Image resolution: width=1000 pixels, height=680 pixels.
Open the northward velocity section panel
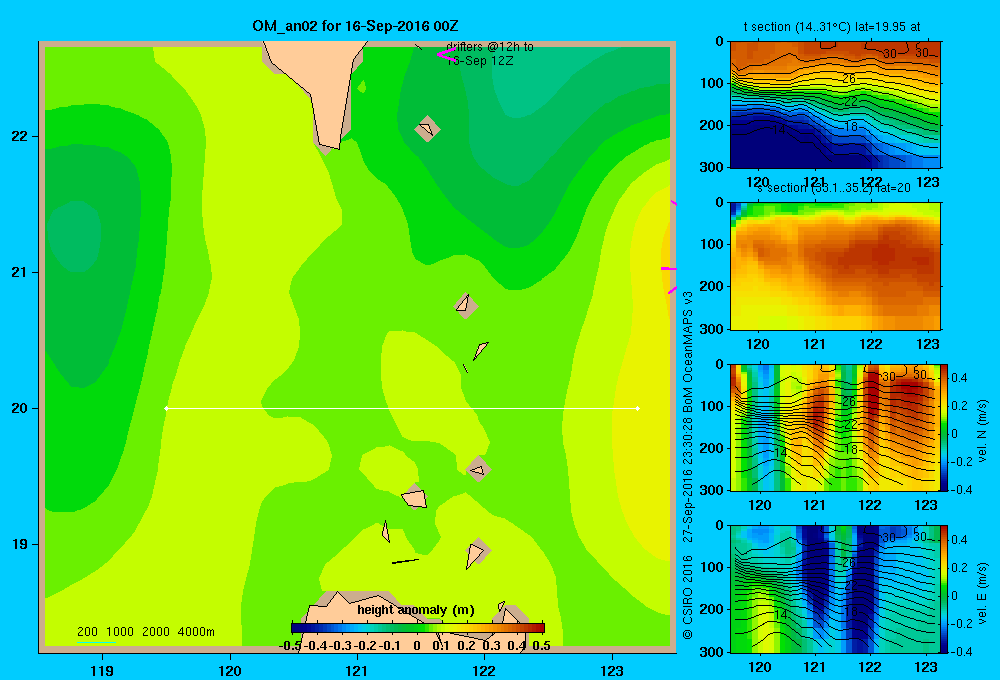(835, 427)
